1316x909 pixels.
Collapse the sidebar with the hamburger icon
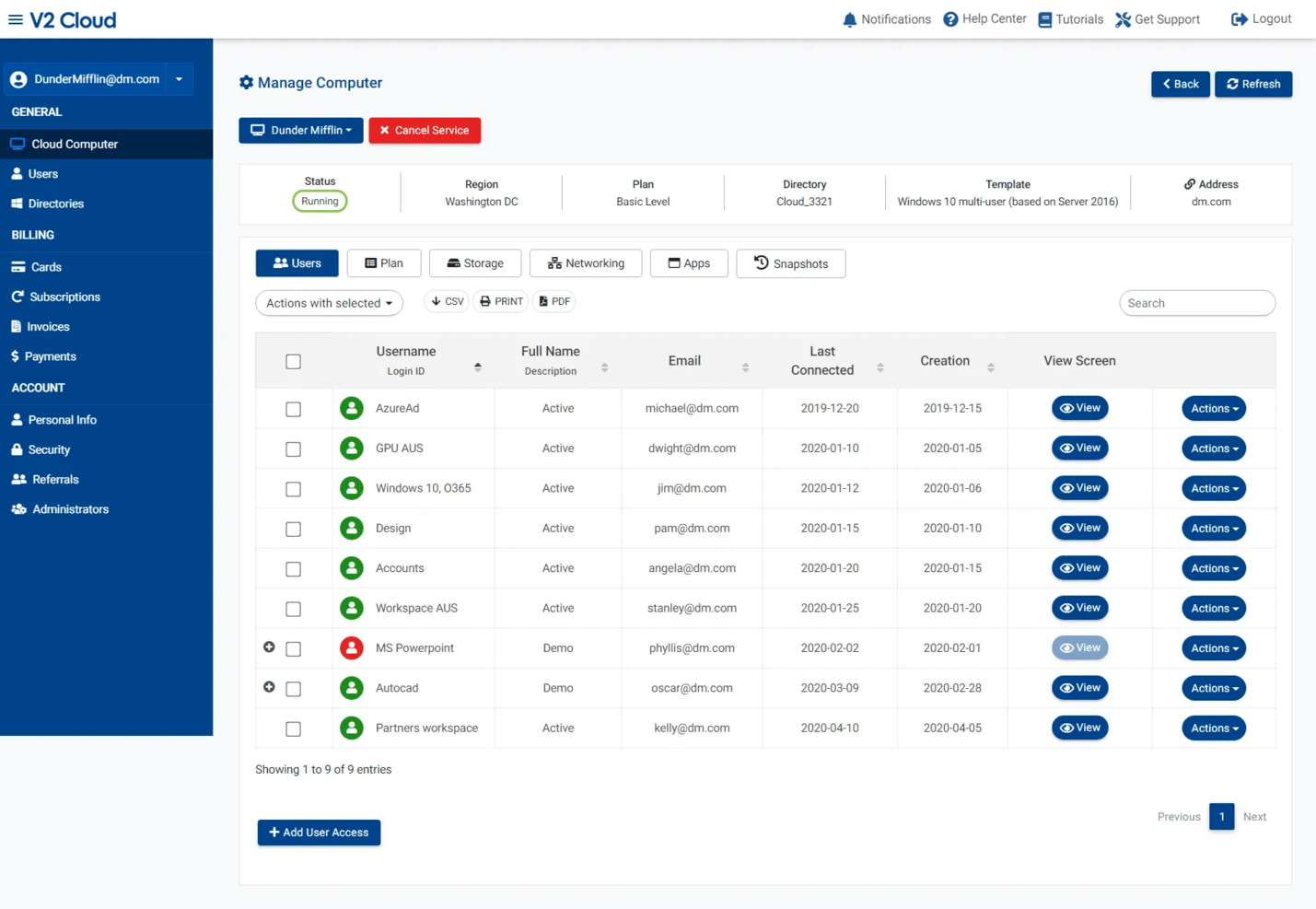pos(17,20)
